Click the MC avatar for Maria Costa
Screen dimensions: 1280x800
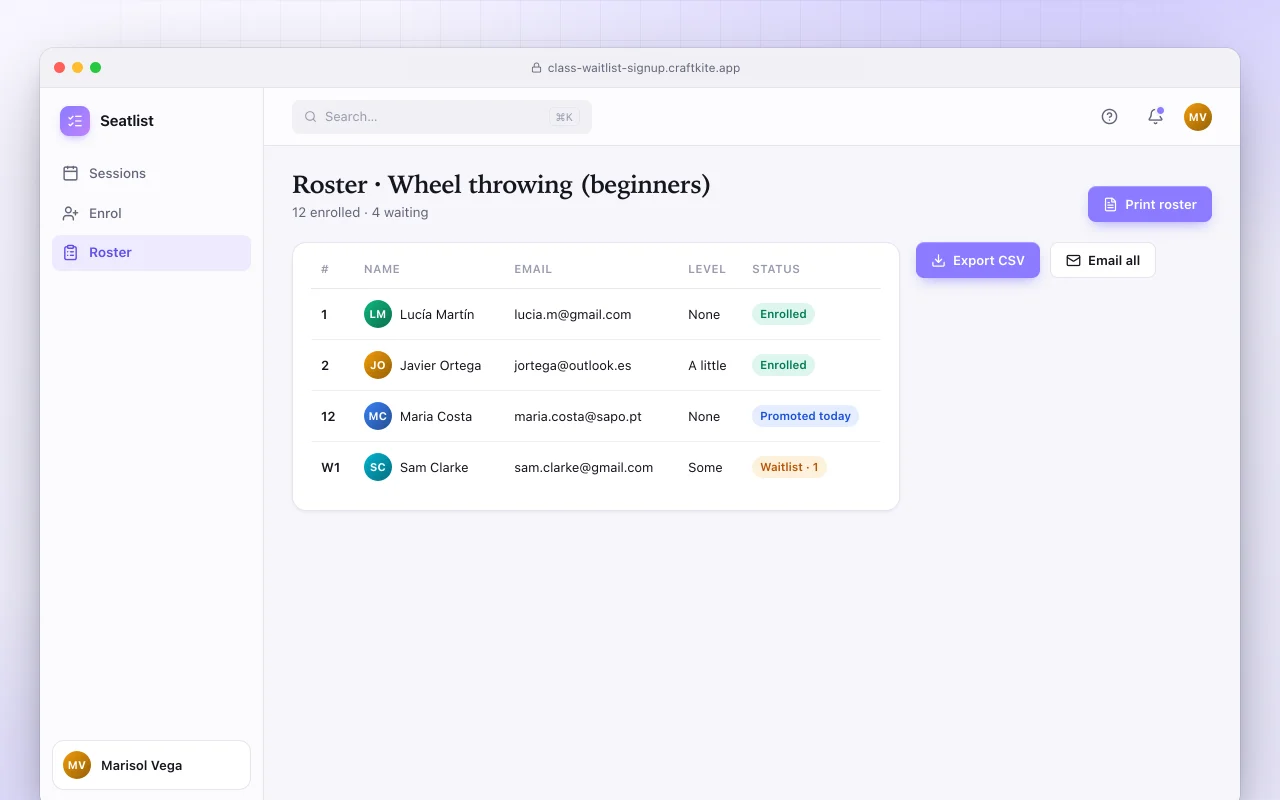tap(378, 416)
